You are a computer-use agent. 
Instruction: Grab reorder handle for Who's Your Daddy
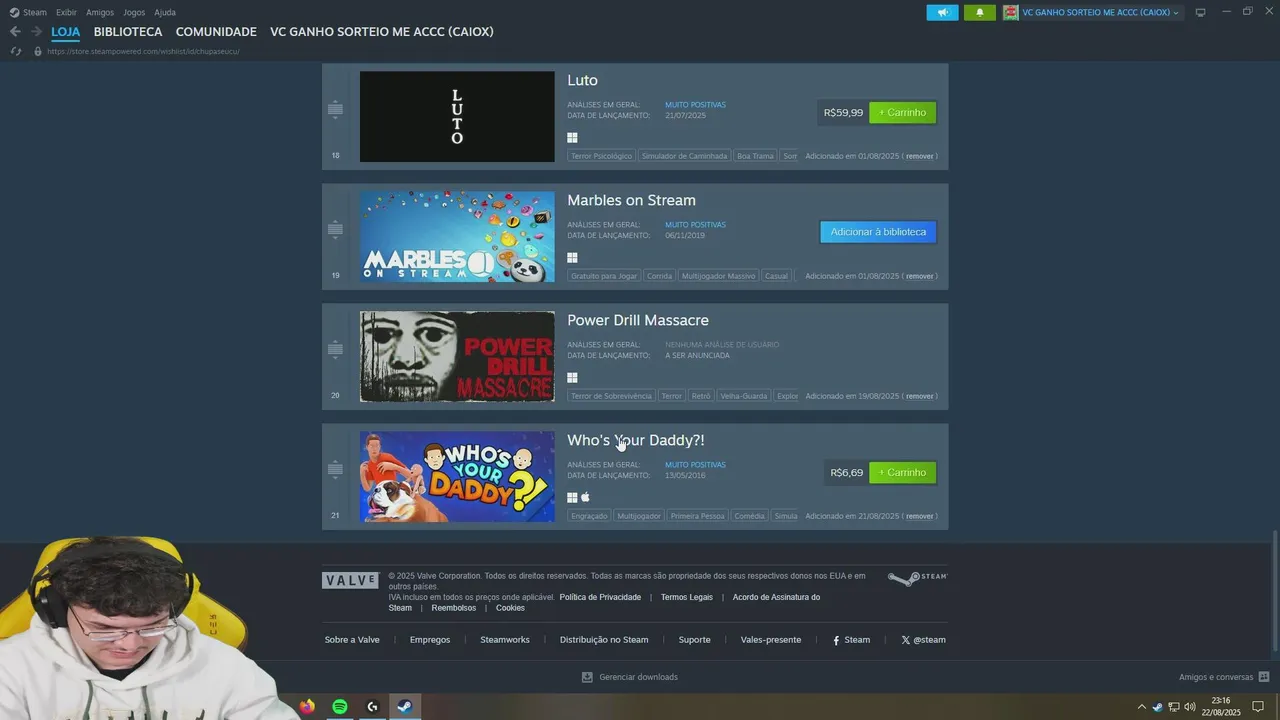(335, 469)
